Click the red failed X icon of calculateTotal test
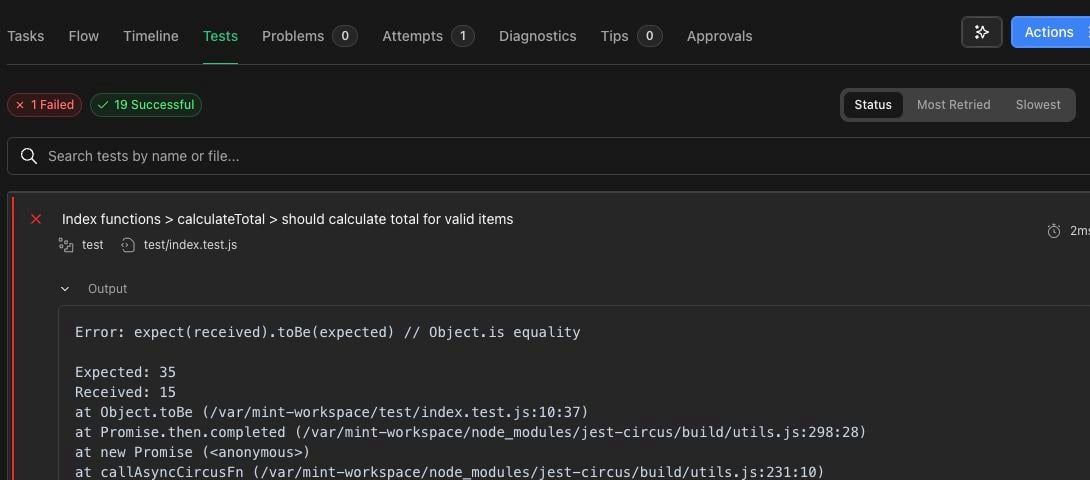 pos(36,219)
